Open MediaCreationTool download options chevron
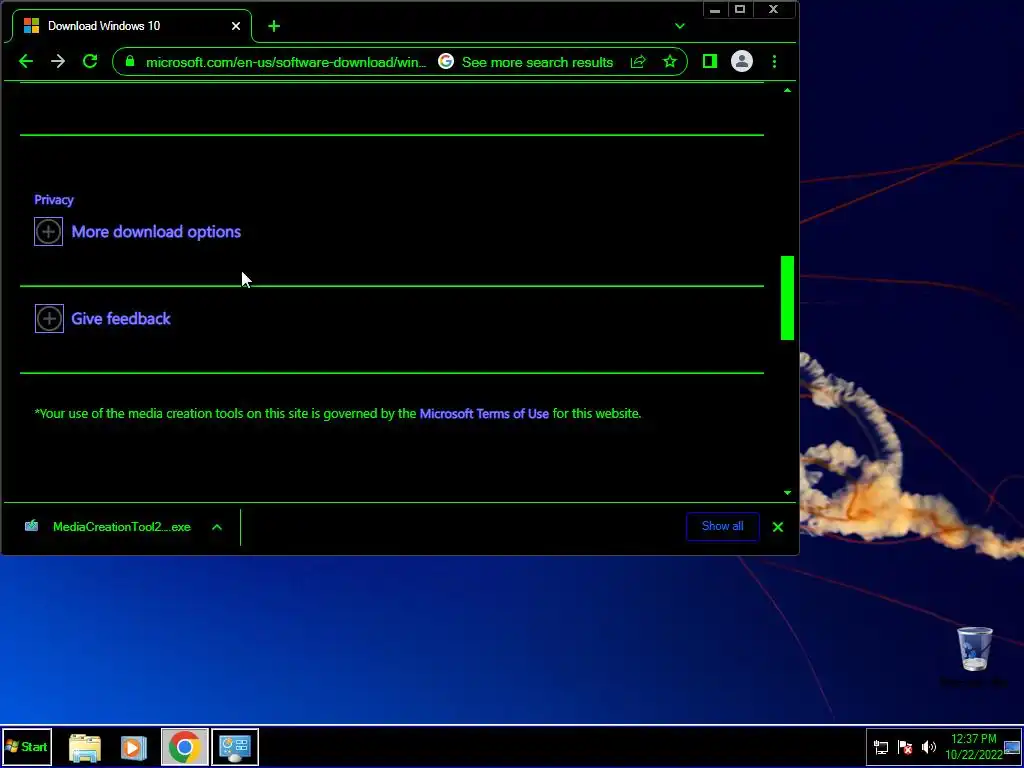Viewport: 1024px width, 768px height. [x=217, y=527]
